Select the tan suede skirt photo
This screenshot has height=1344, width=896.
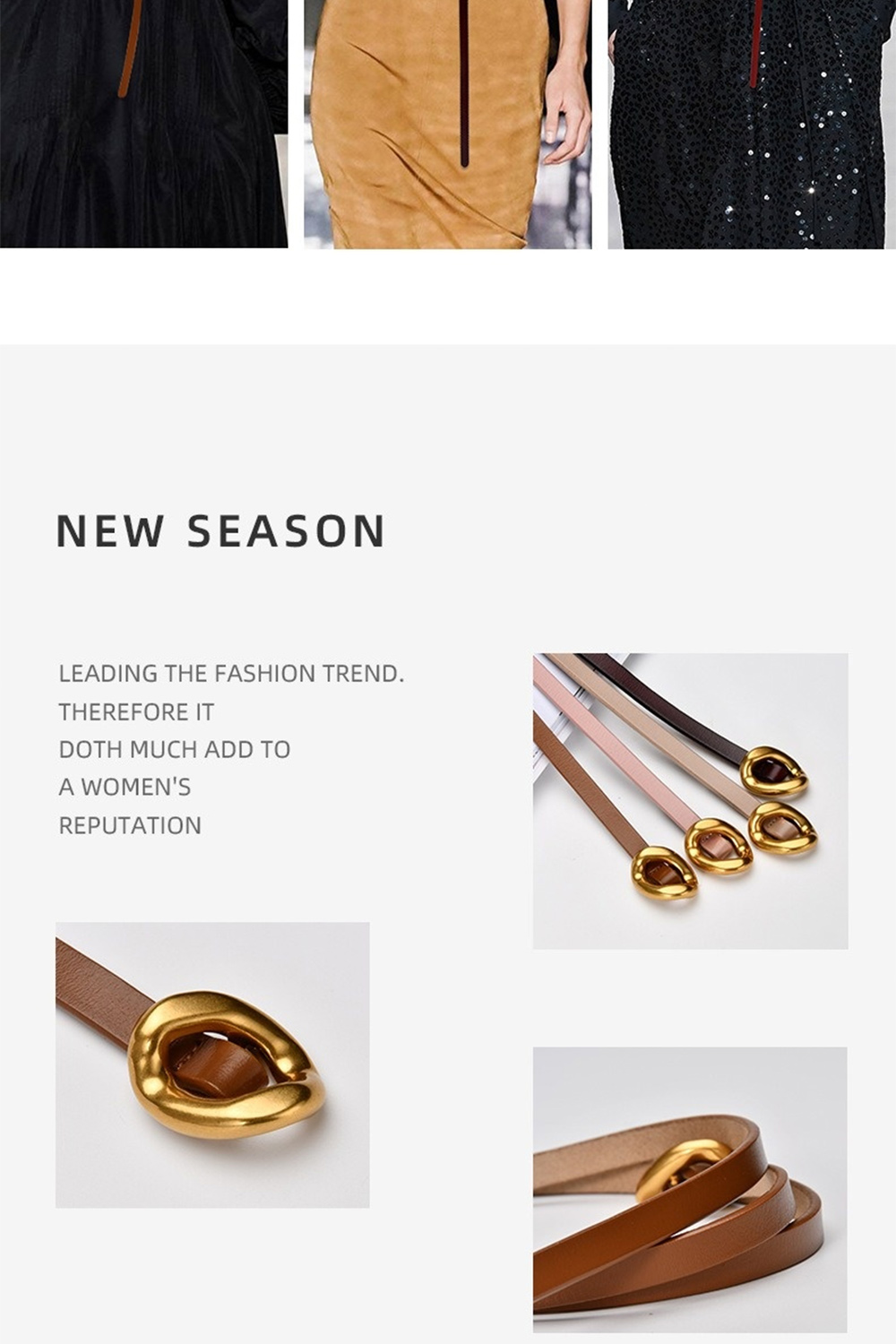[x=448, y=124]
